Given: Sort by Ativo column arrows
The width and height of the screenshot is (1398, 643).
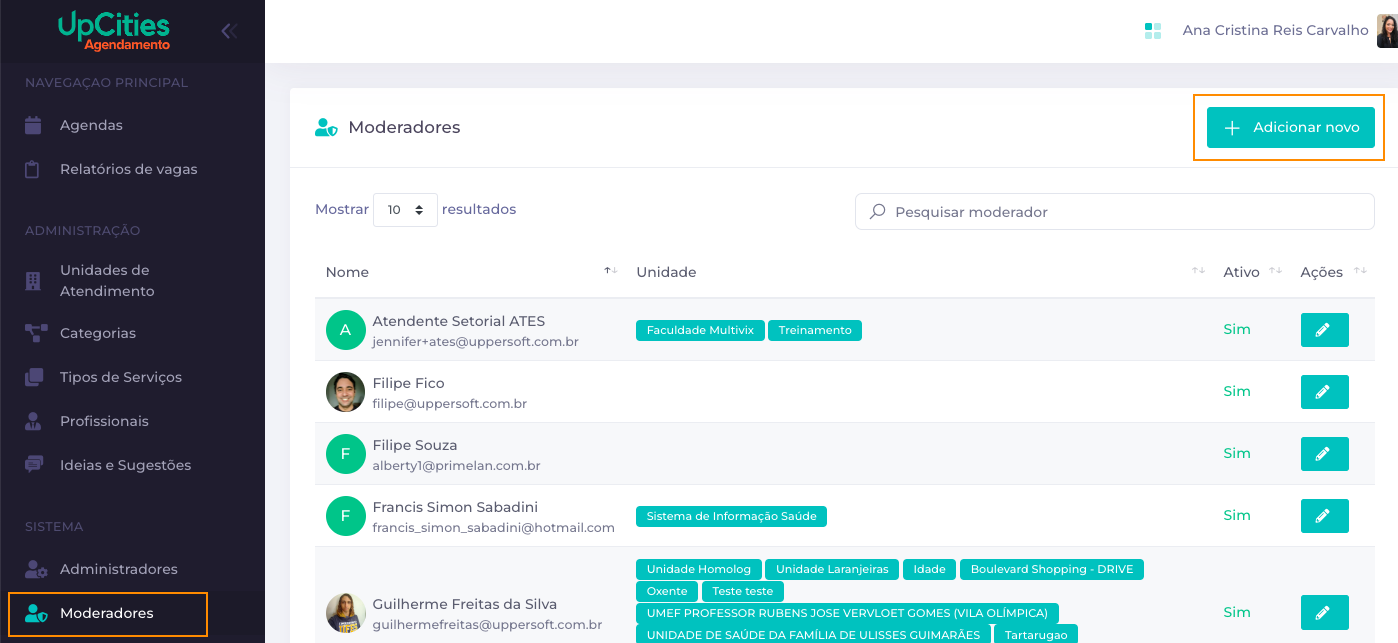Looking at the screenshot, I should (x=1275, y=271).
